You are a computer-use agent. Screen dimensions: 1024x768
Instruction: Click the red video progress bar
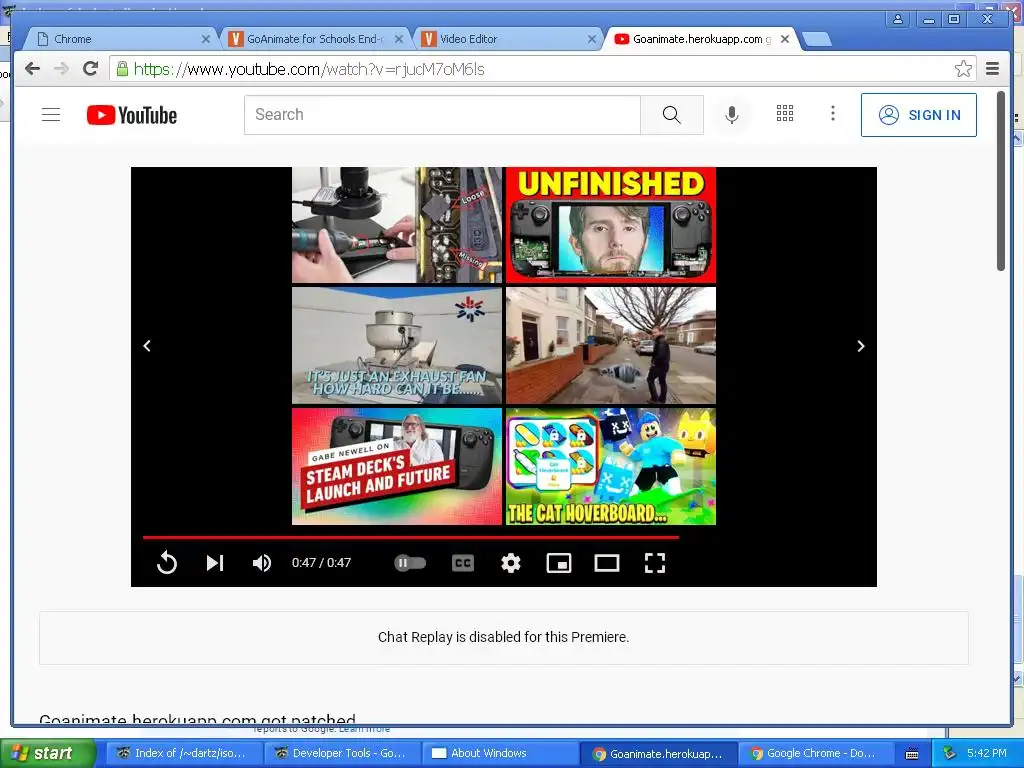click(x=411, y=537)
